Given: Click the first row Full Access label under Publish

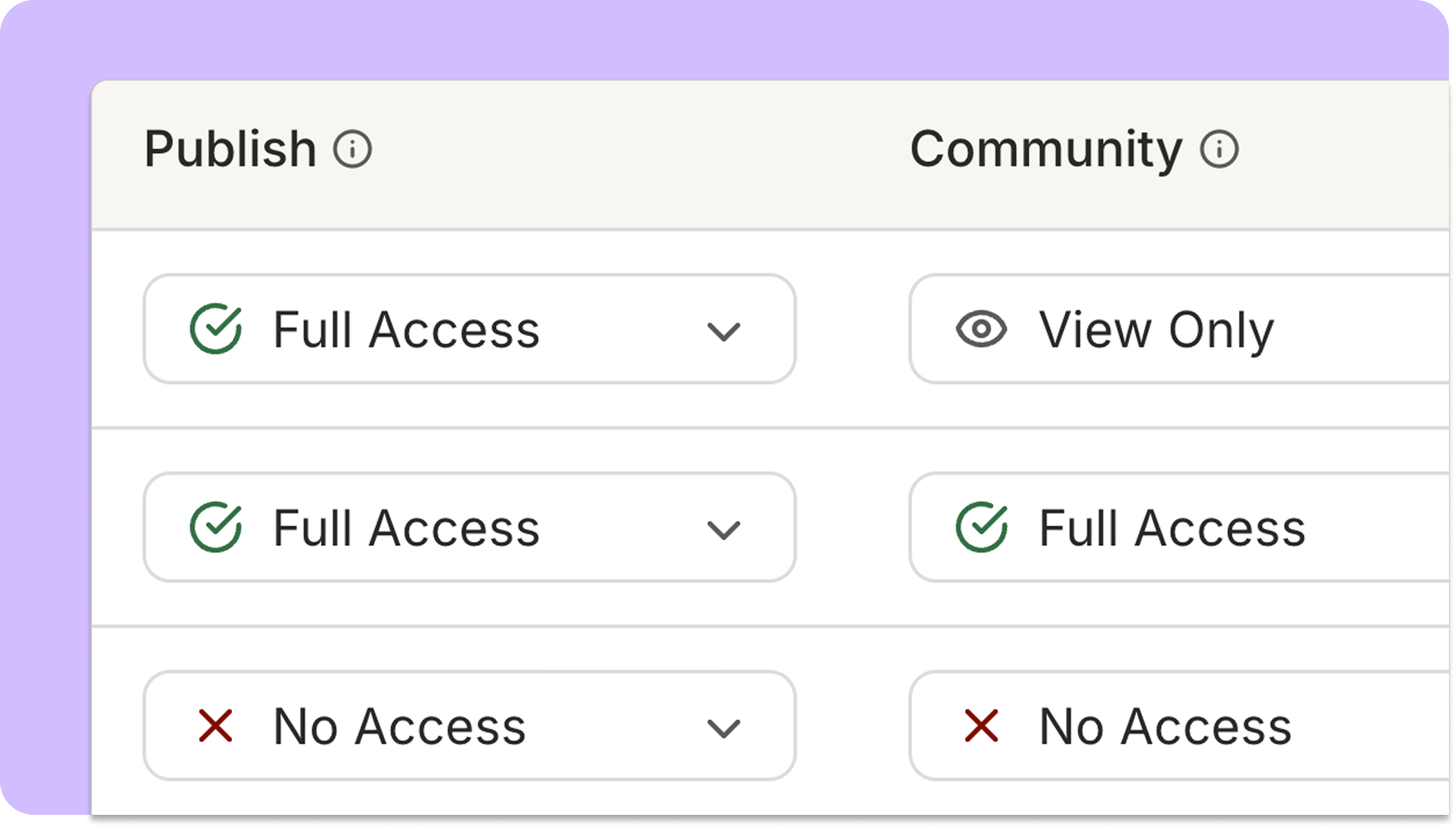Looking at the screenshot, I should point(406,330).
